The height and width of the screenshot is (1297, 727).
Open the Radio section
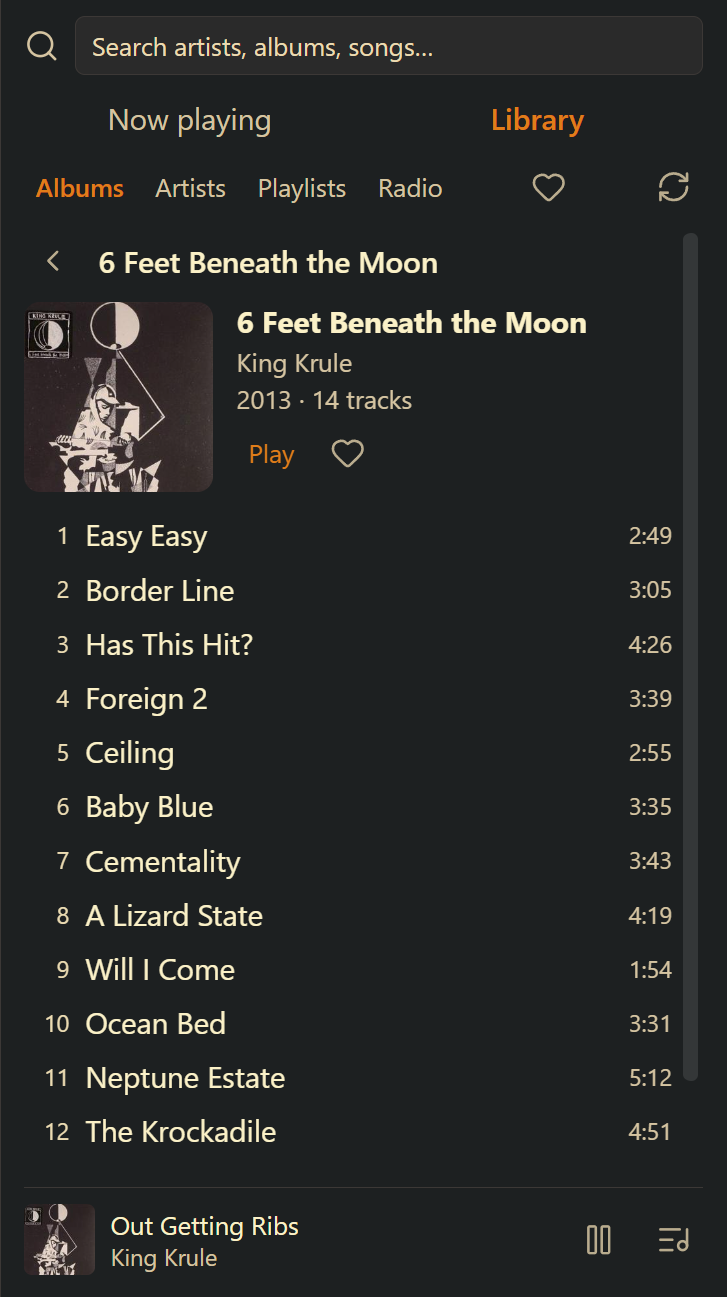pyautogui.click(x=410, y=188)
